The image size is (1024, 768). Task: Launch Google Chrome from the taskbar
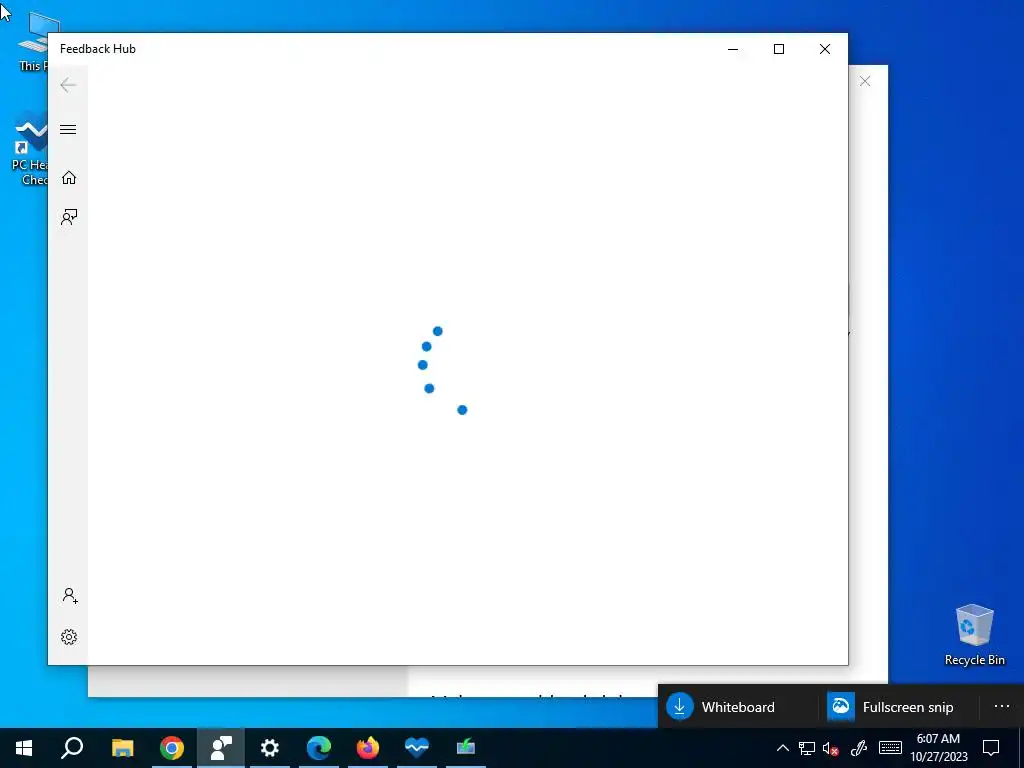point(172,748)
